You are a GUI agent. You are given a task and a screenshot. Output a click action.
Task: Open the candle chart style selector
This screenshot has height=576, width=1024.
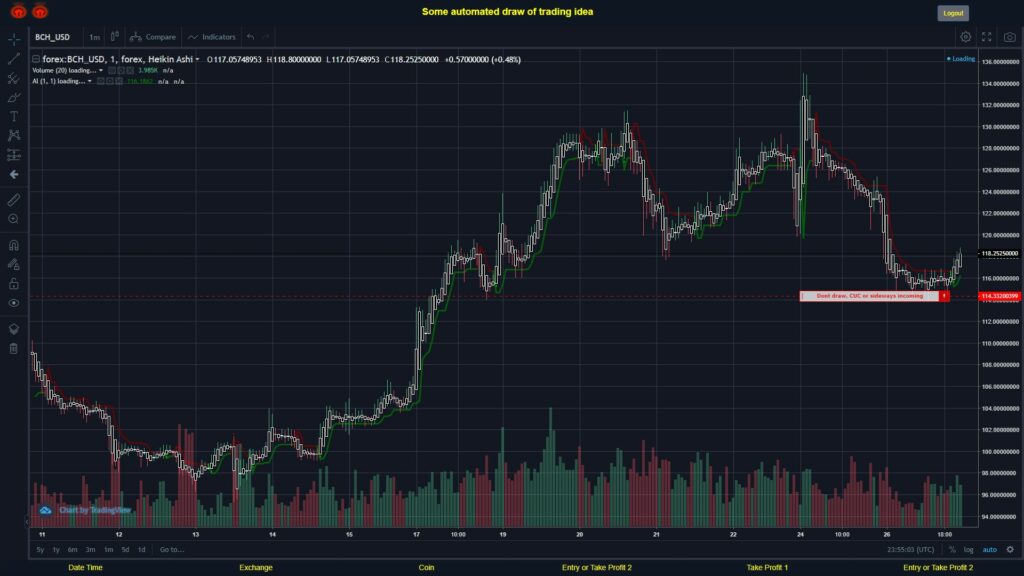tap(114, 37)
